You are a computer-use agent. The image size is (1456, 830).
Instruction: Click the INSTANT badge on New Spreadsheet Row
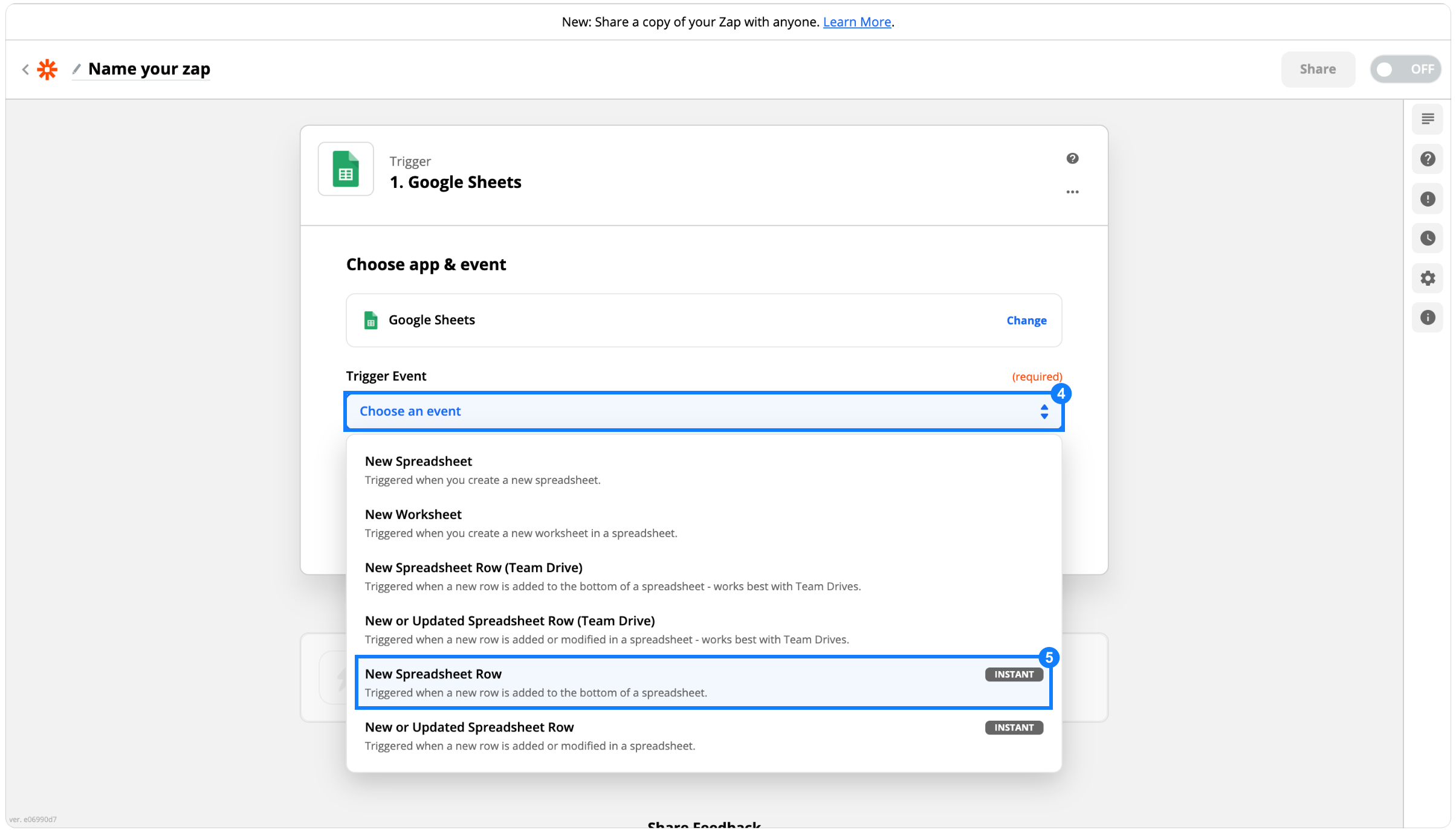1014,674
